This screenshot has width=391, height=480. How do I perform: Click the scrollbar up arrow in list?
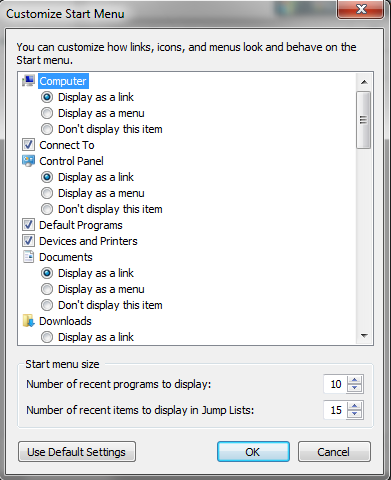coord(364,82)
